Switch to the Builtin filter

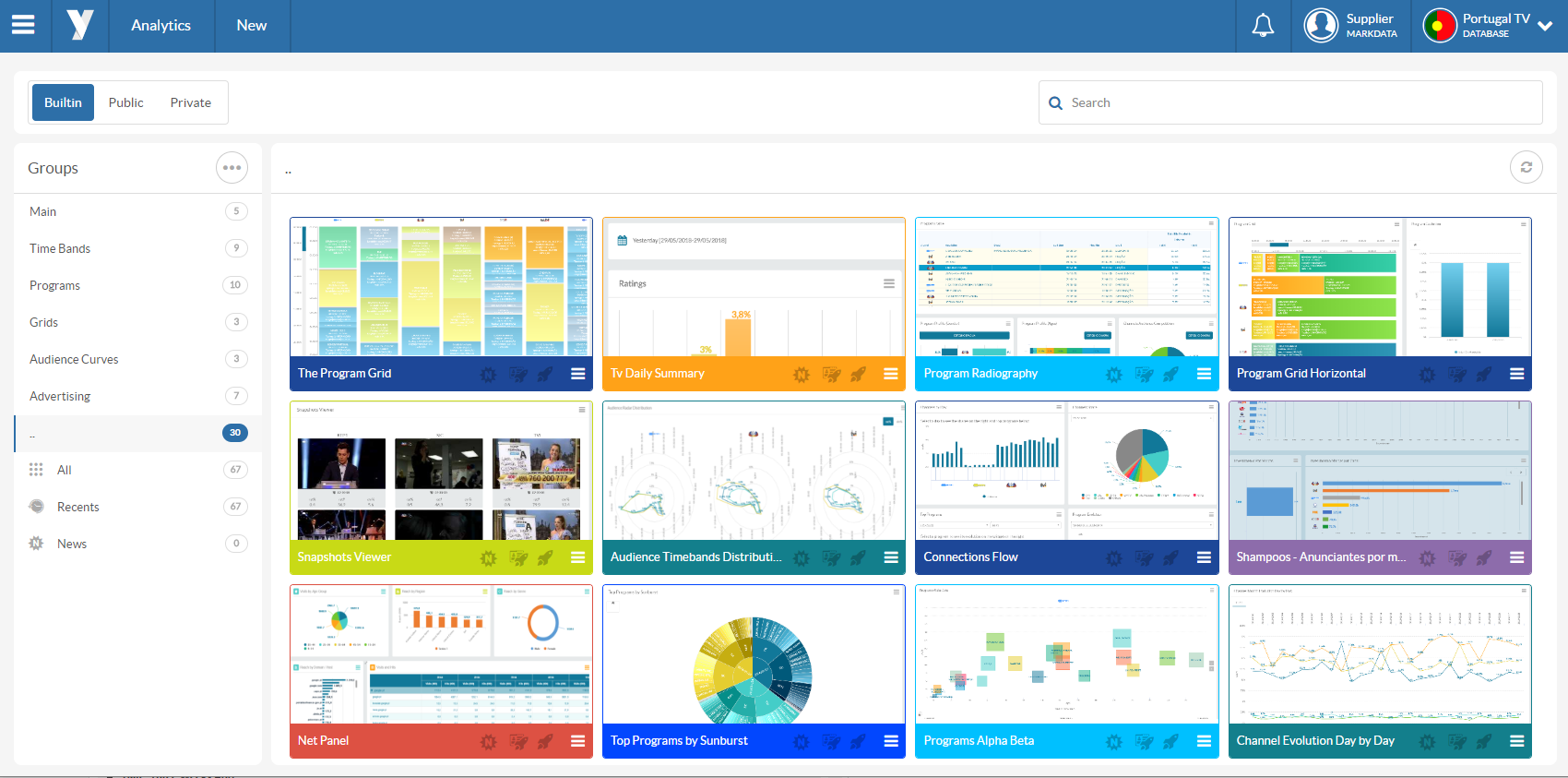(63, 102)
